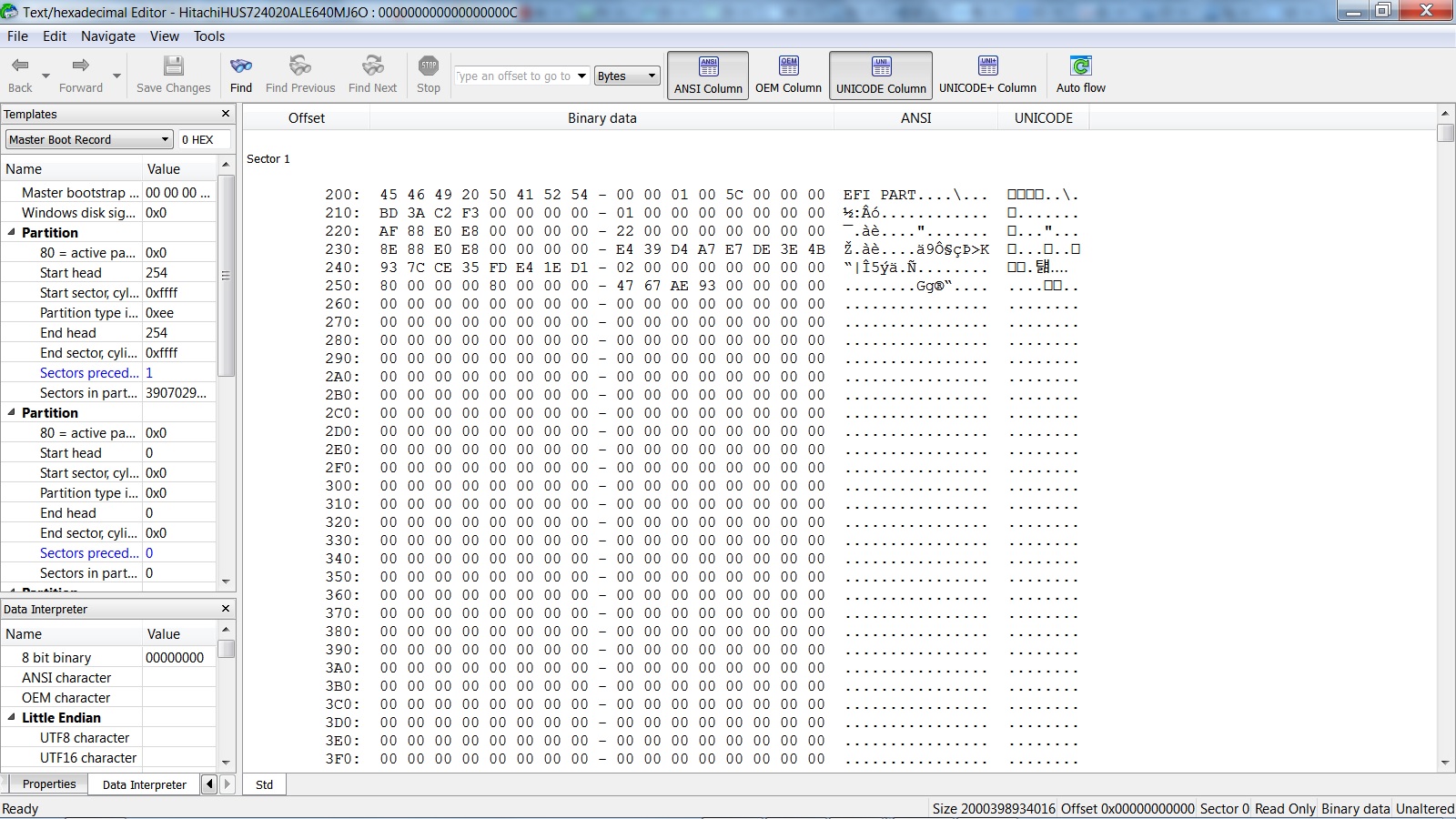The height and width of the screenshot is (819, 1456).
Task: Click the tab scroll right arrow
Action: [x=227, y=784]
